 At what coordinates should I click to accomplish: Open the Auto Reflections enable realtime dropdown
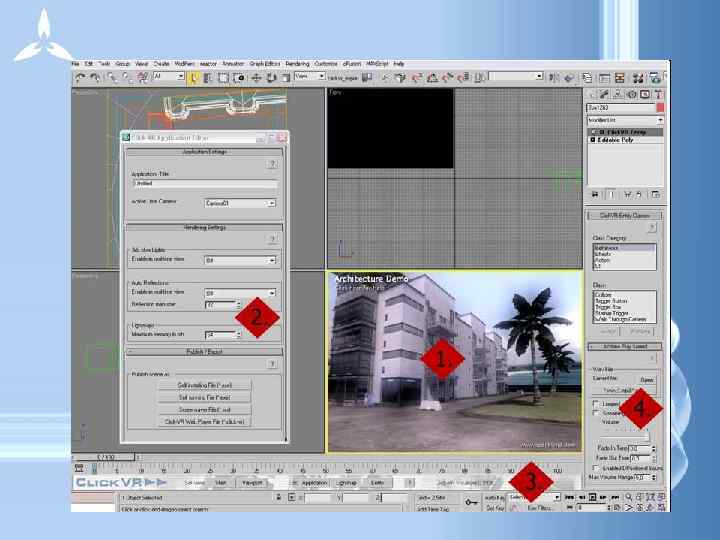point(240,292)
